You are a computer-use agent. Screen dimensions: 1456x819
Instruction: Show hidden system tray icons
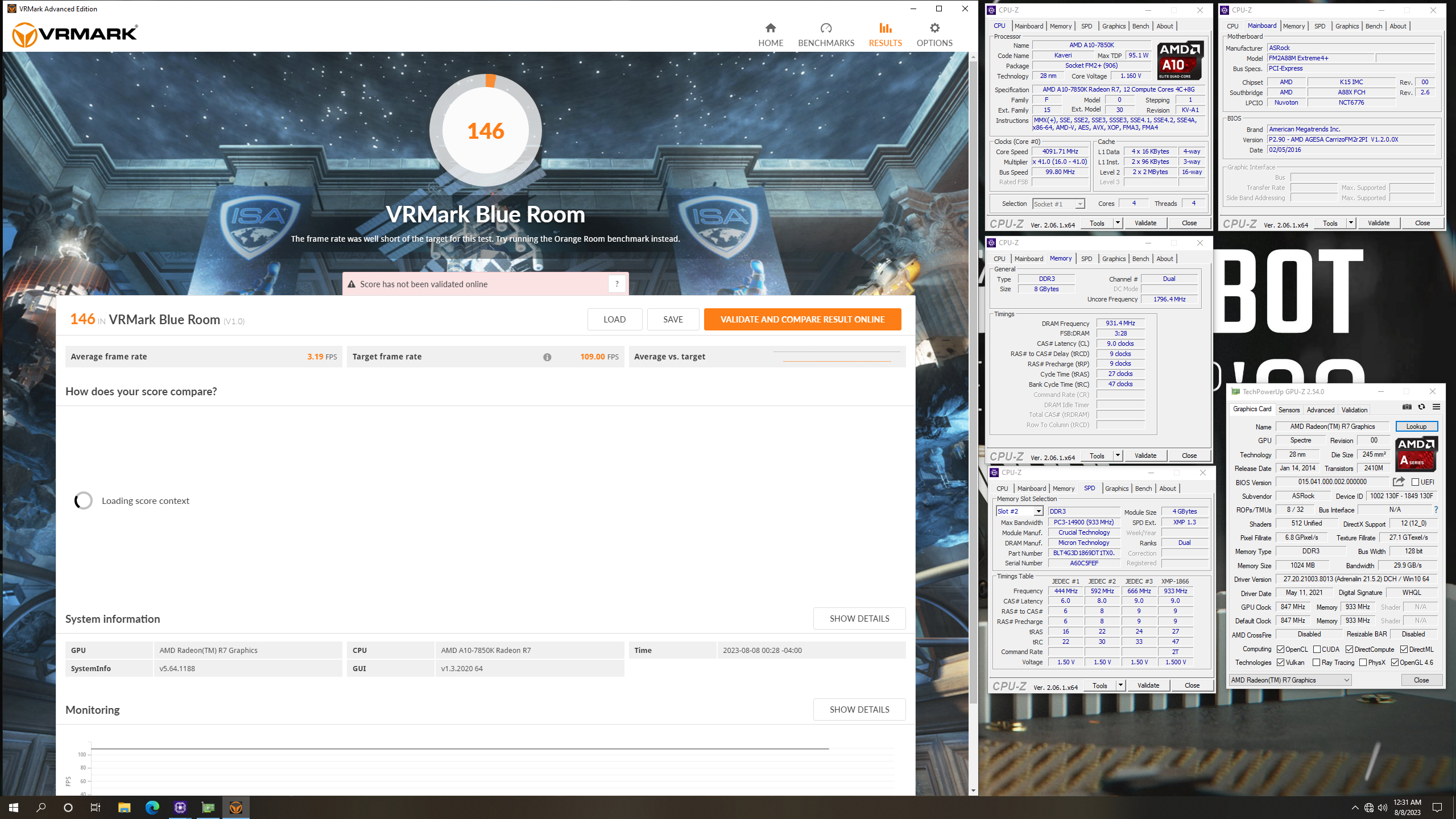click(1355, 808)
